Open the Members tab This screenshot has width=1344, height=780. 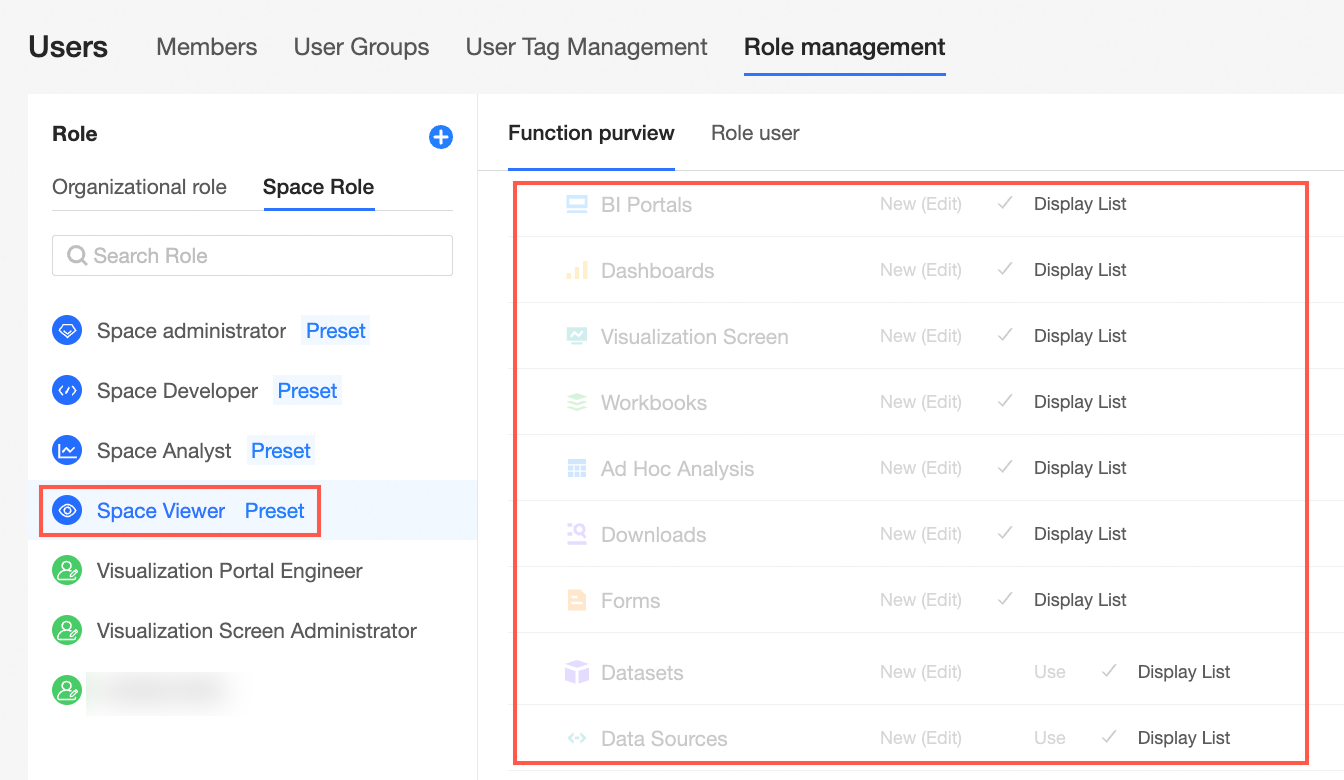click(x=206, y=47)
